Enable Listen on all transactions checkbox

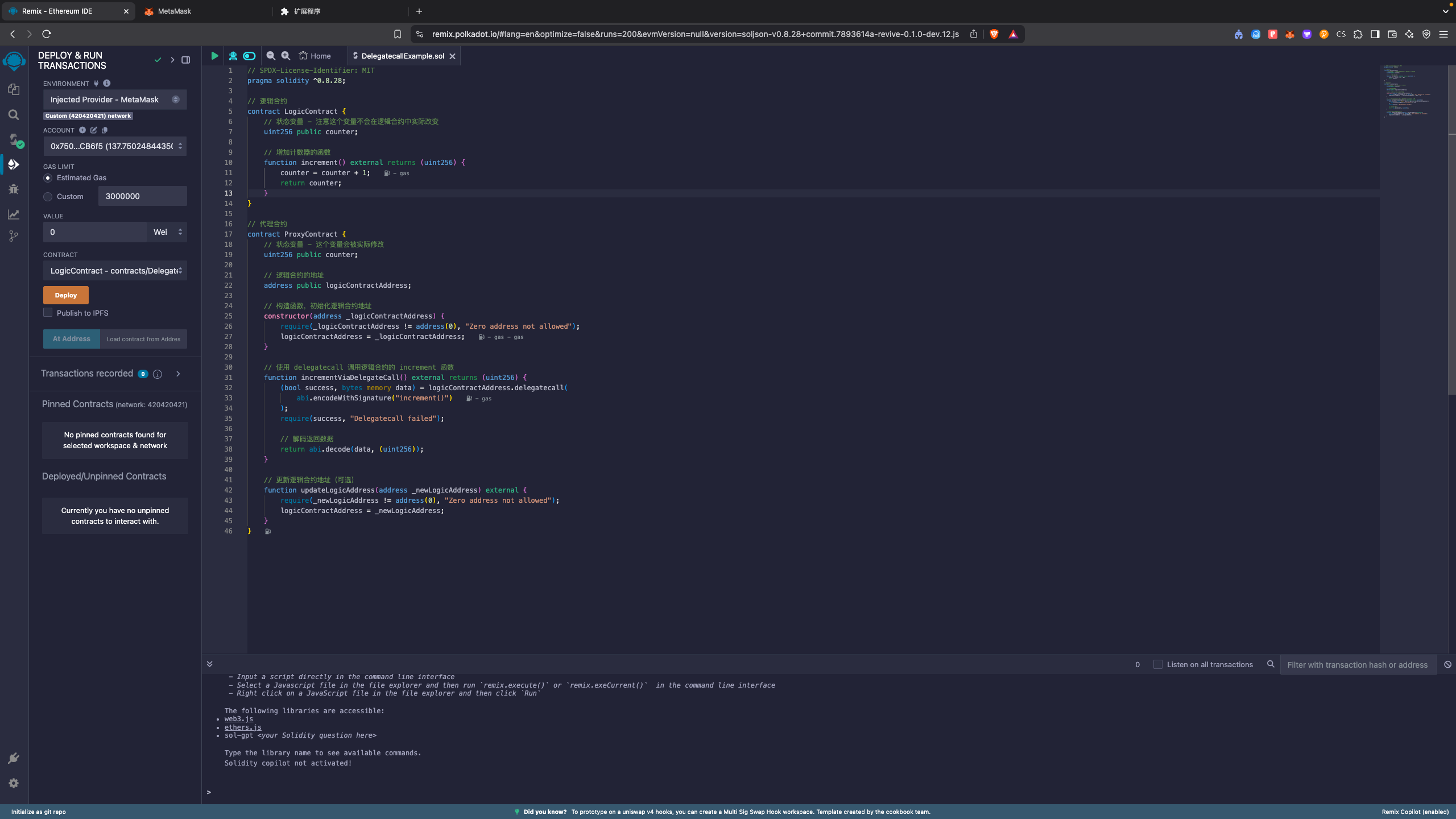pos(1157,664)
